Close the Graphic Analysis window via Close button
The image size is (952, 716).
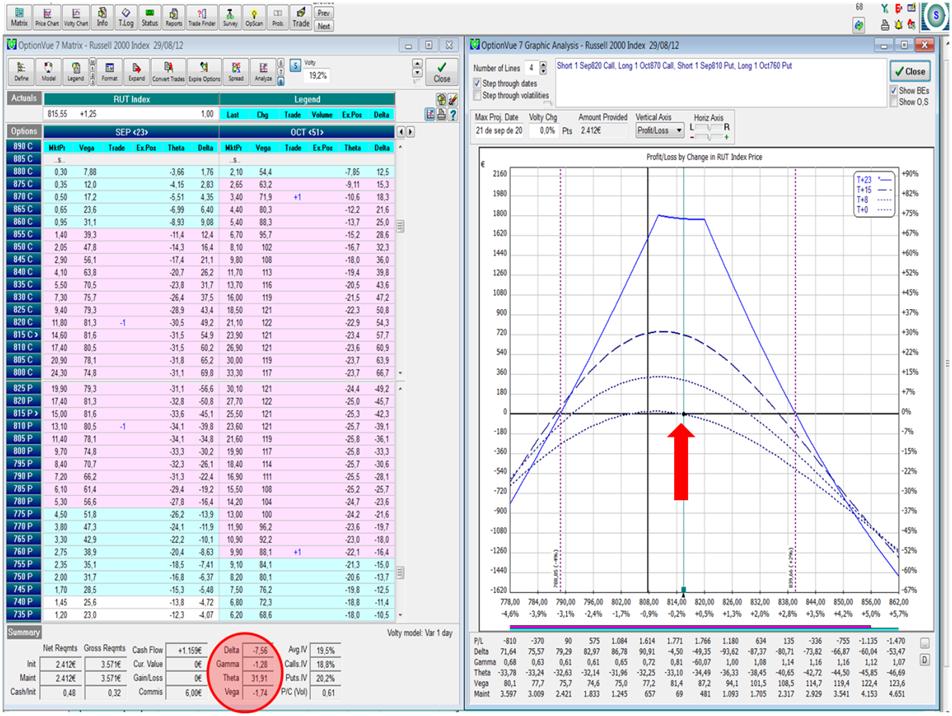coord(909,72)
